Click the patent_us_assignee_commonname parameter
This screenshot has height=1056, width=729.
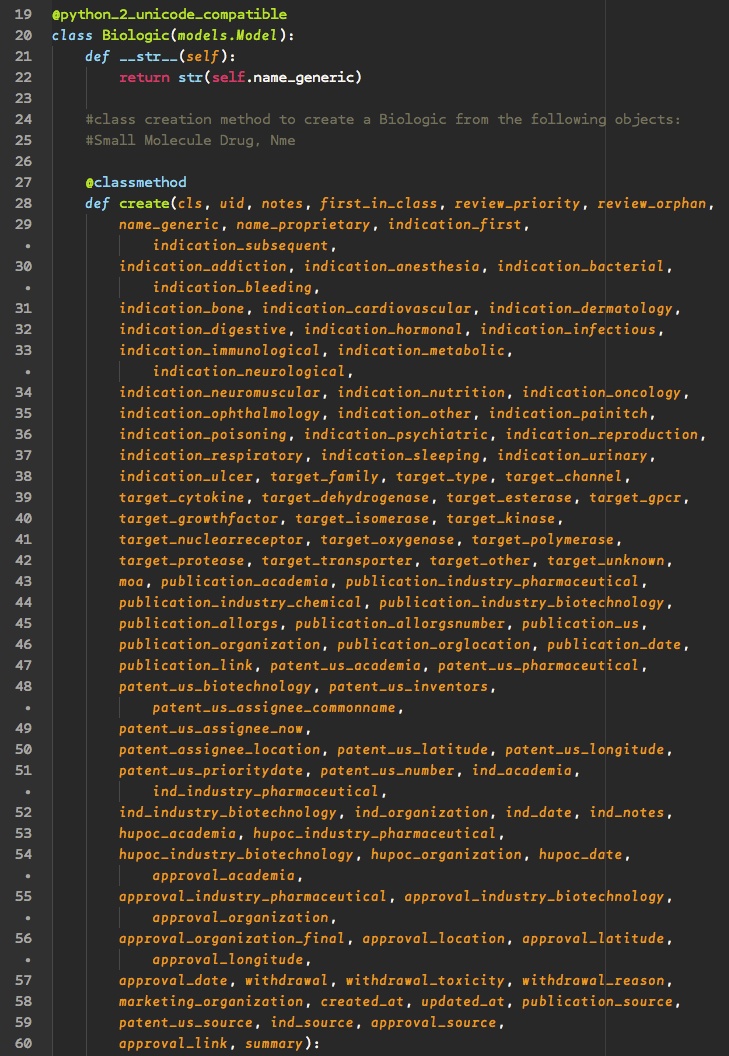coord(274,707)
